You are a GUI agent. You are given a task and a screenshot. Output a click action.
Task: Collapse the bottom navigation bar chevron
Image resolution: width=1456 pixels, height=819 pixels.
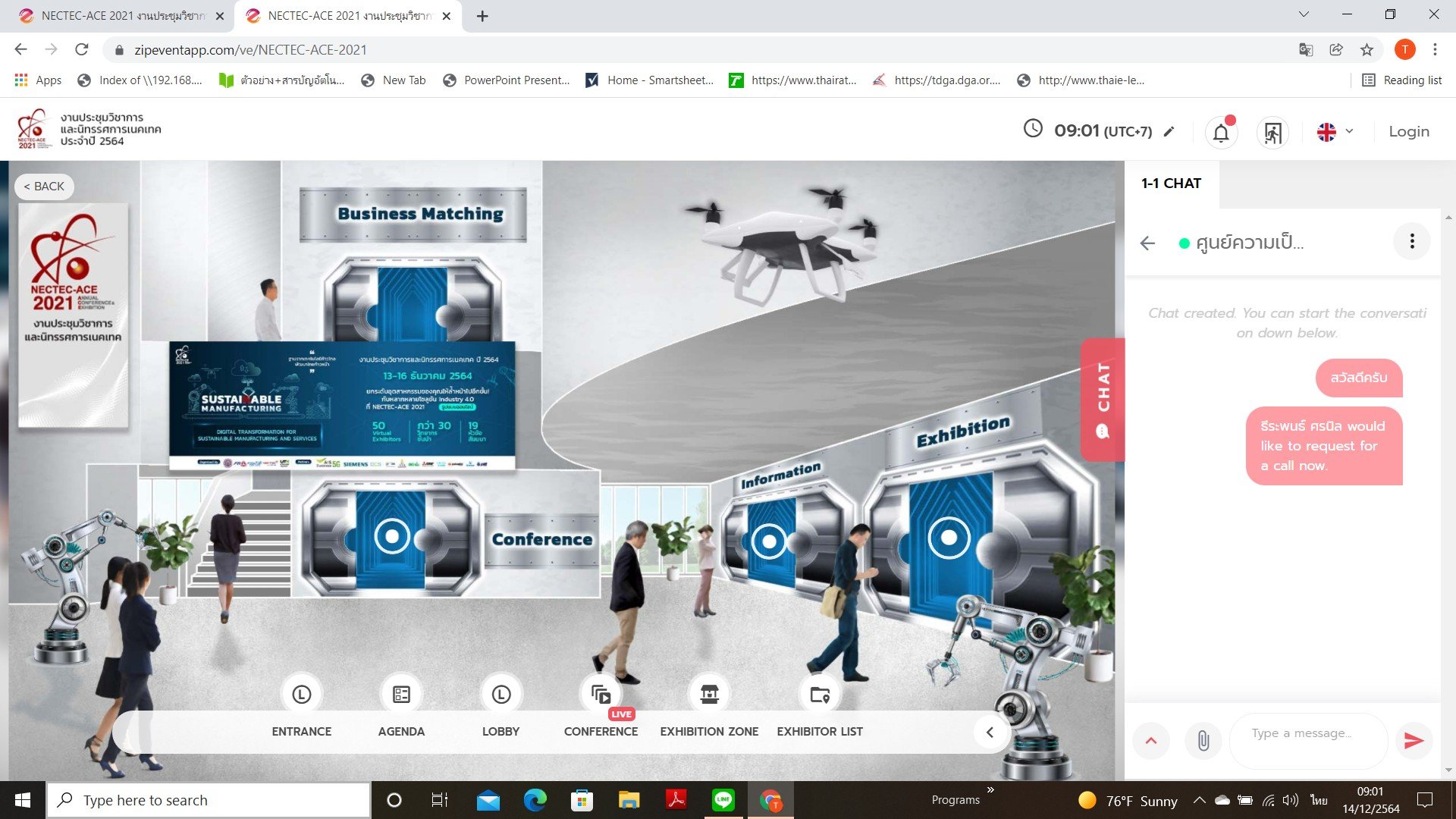[990, 732]
